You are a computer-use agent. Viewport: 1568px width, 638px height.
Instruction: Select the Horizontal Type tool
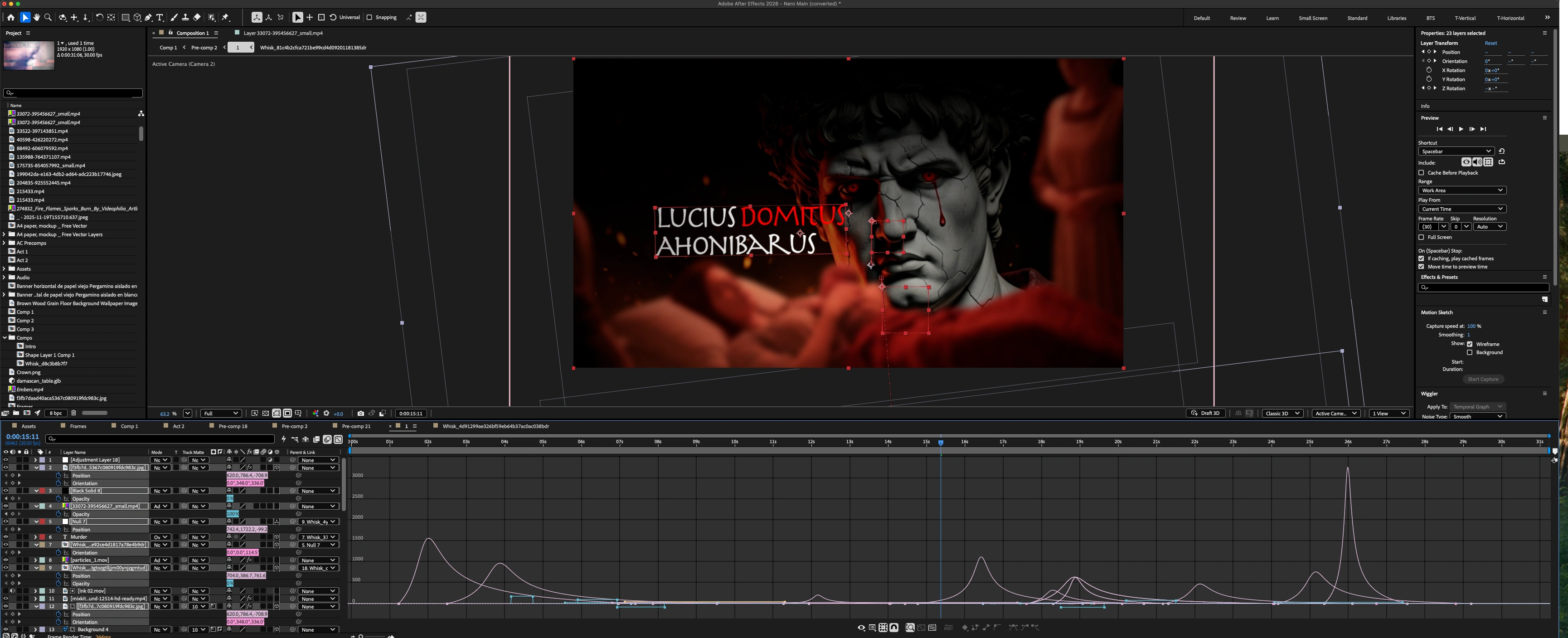pos(160,18)
